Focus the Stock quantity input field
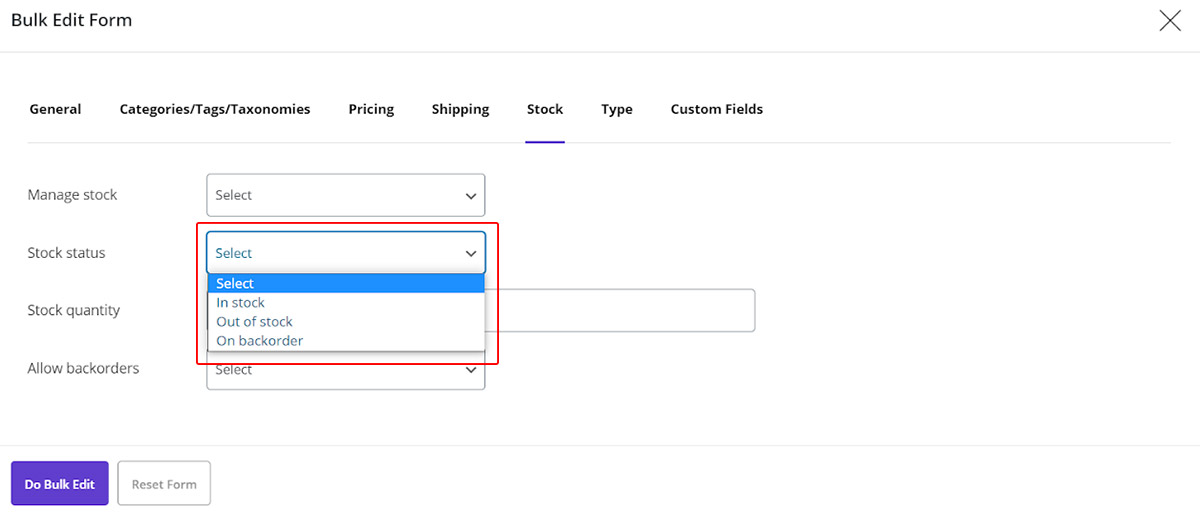This screenshot has width=1200, height=512. point(620,311)
